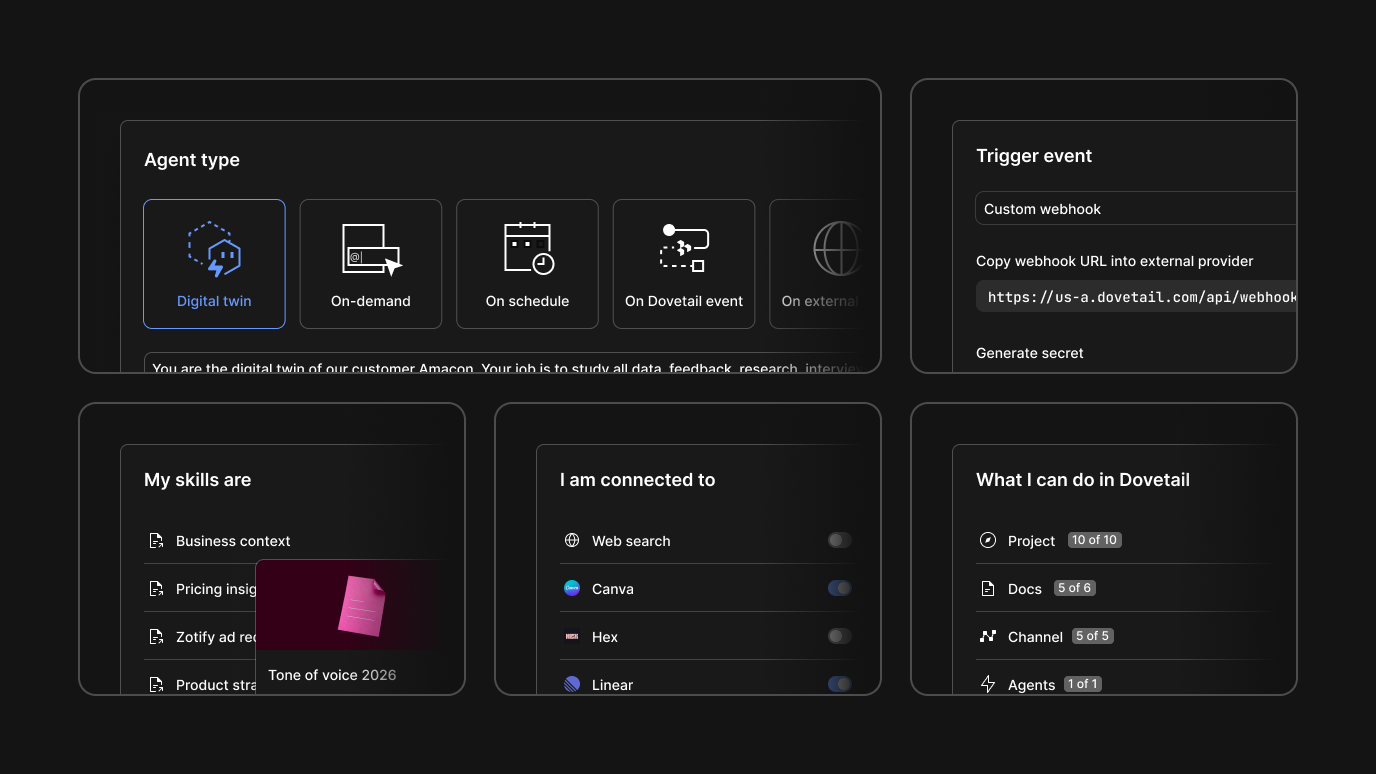1376x774 pixels.
Task: Choose the On-demand agent type card
Action: (x=371, y=264)
